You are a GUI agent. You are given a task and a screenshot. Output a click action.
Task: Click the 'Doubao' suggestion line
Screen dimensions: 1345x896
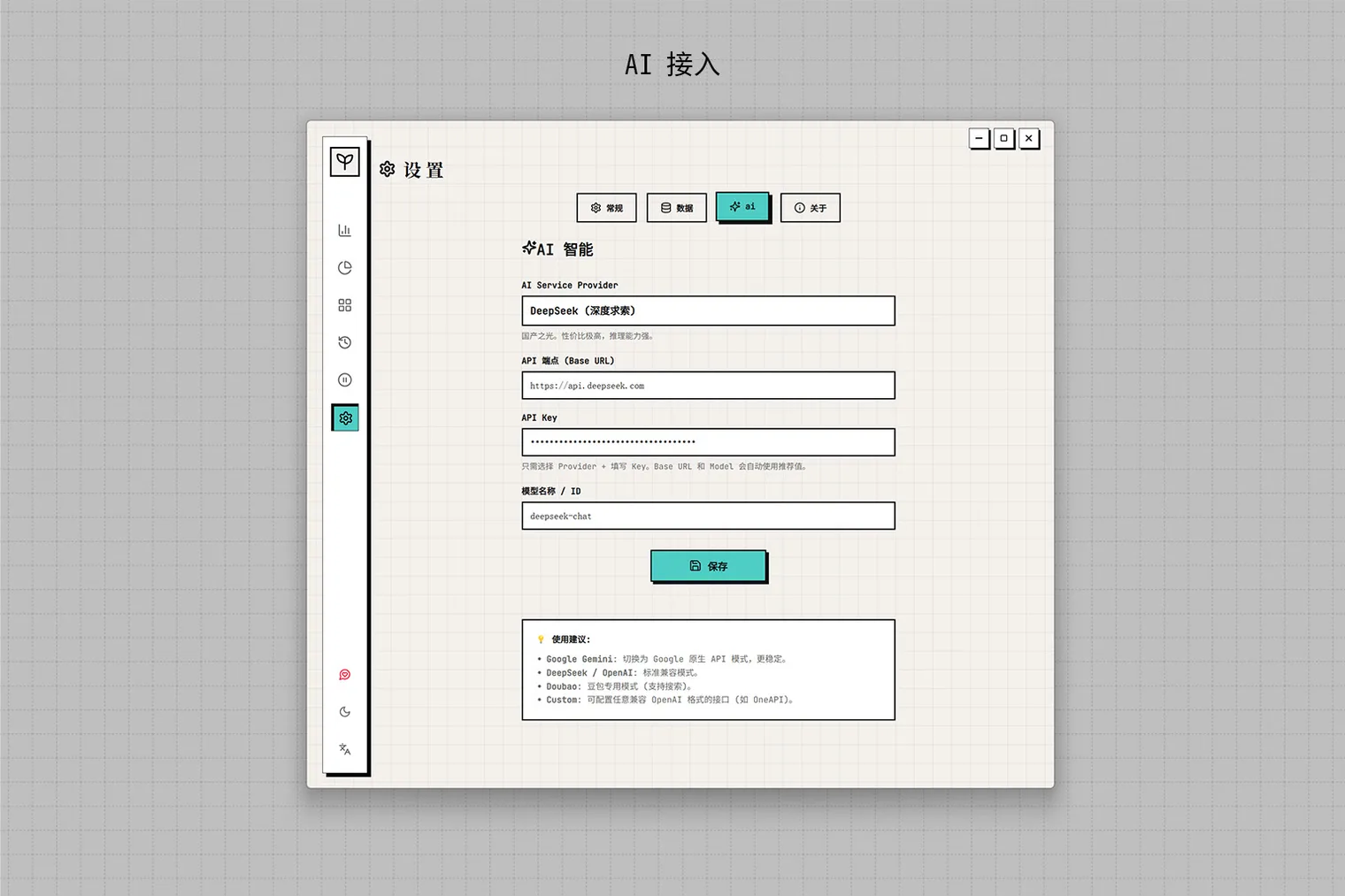pyautogui.click(x=616, y=686)
